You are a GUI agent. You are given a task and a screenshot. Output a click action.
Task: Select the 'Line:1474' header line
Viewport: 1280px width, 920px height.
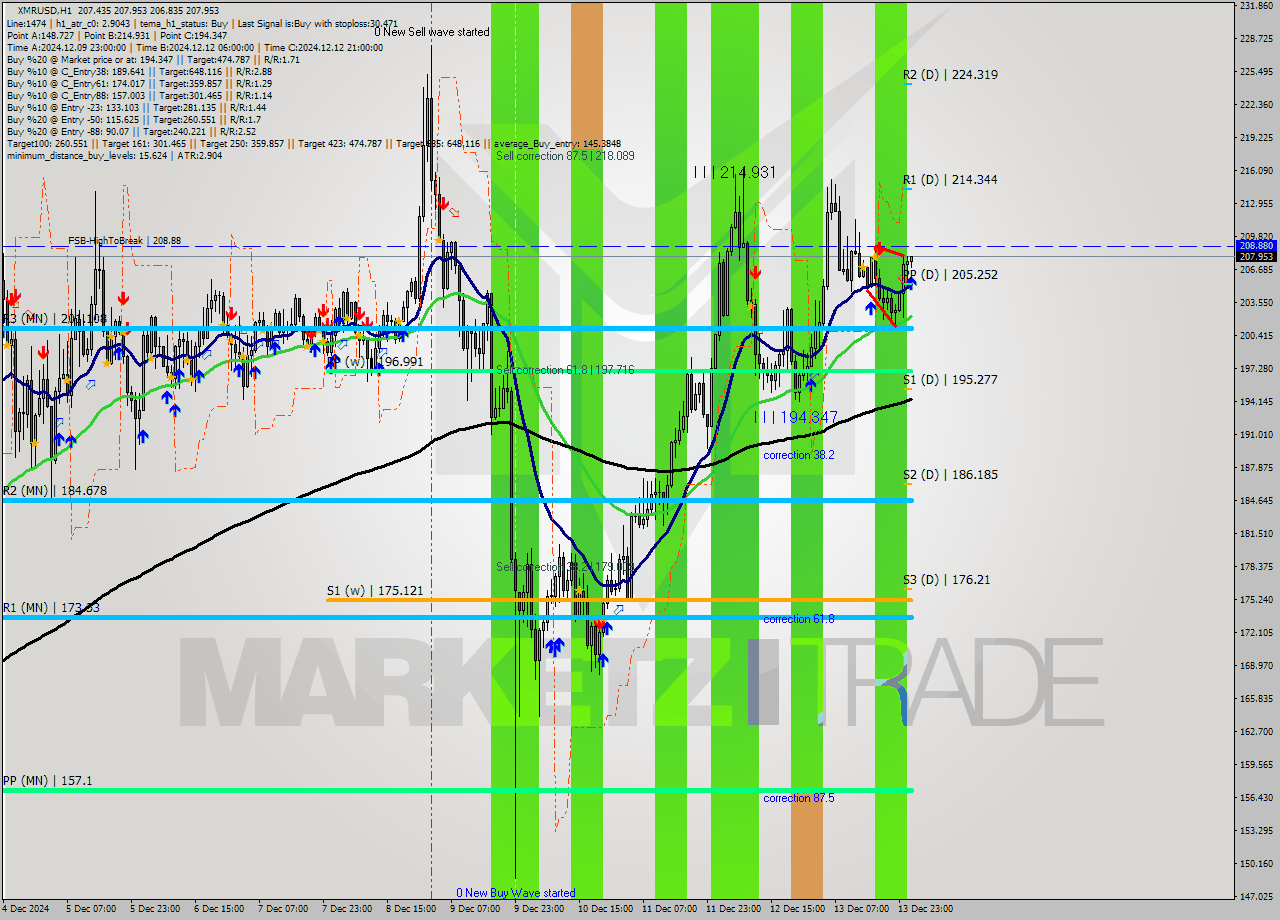202,24
